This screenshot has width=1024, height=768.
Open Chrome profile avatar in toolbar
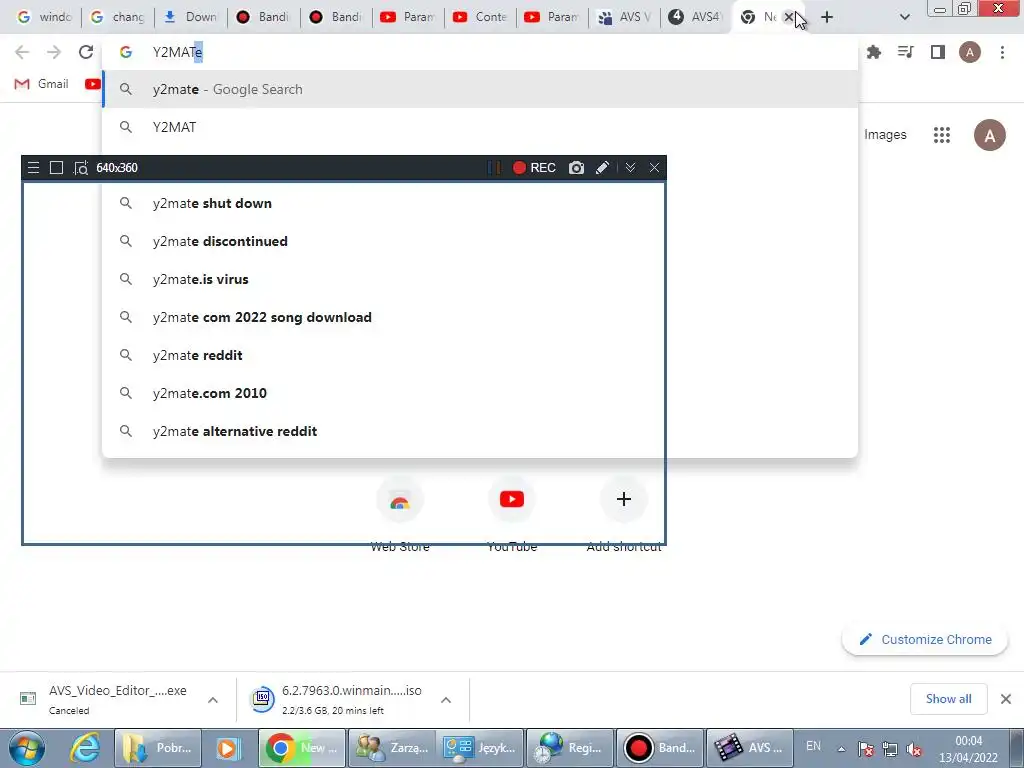click(x=970, y=52)
